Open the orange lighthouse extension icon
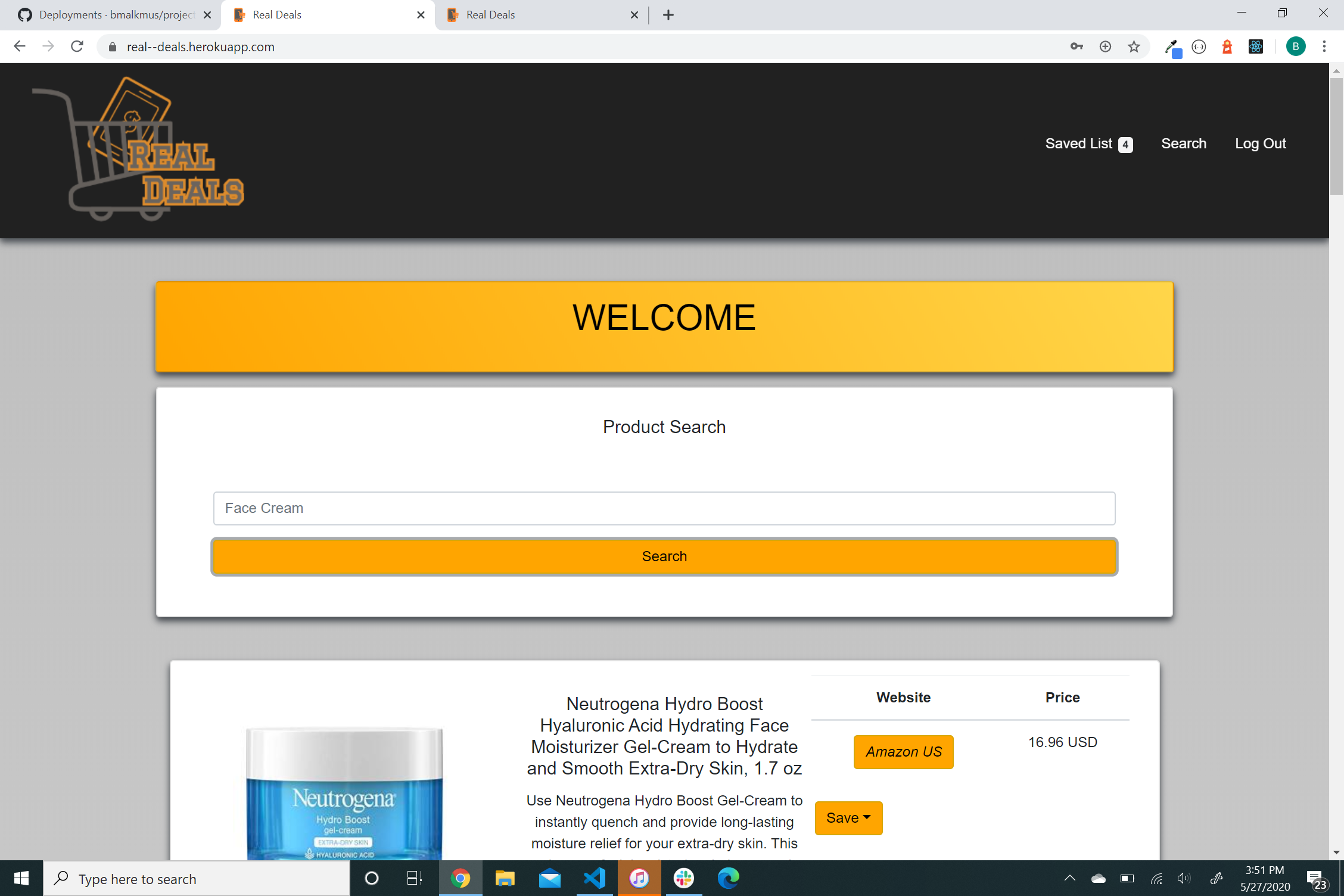Viewport: 1344px width, 896px height. (x=1227, y=46)
